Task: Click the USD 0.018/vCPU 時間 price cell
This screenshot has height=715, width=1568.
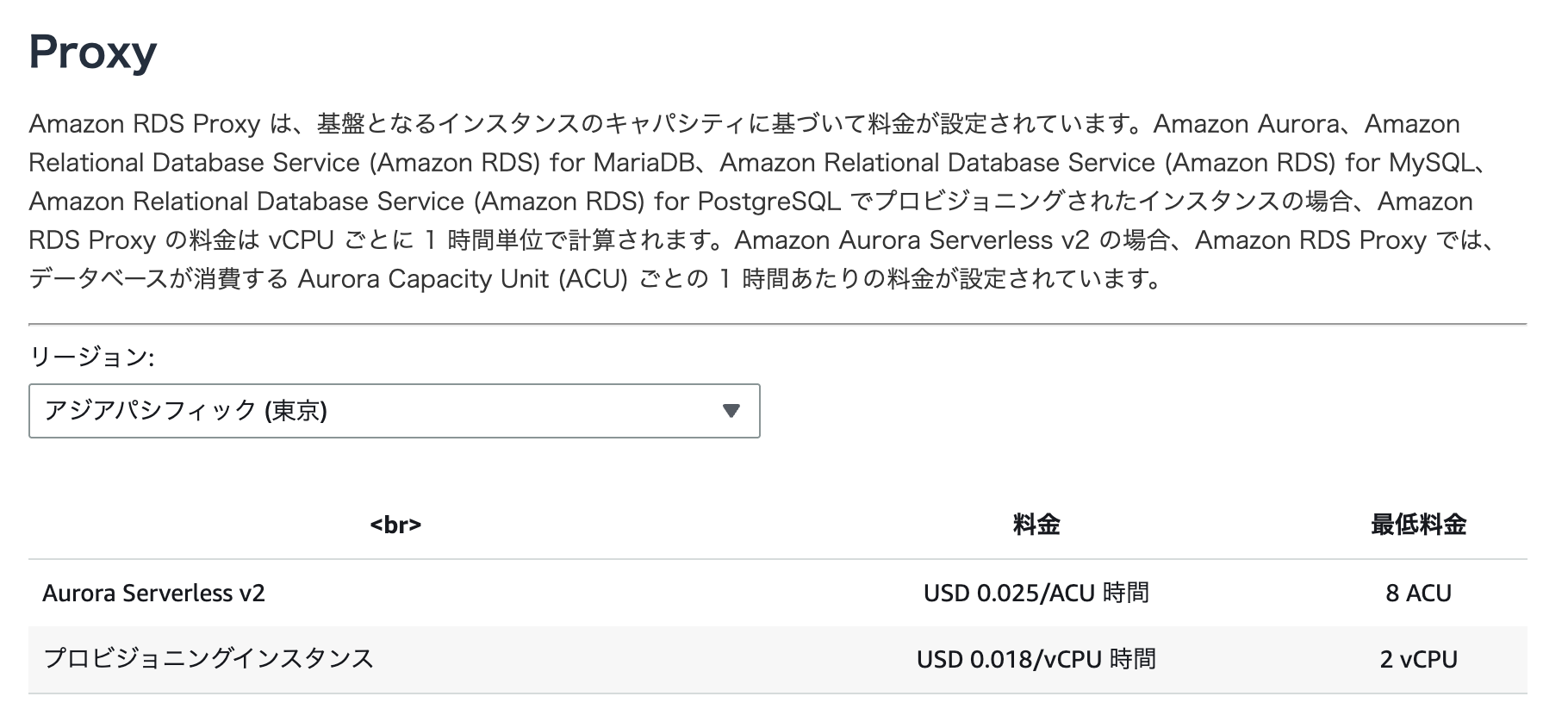Action: click(x=1038, y=659)
